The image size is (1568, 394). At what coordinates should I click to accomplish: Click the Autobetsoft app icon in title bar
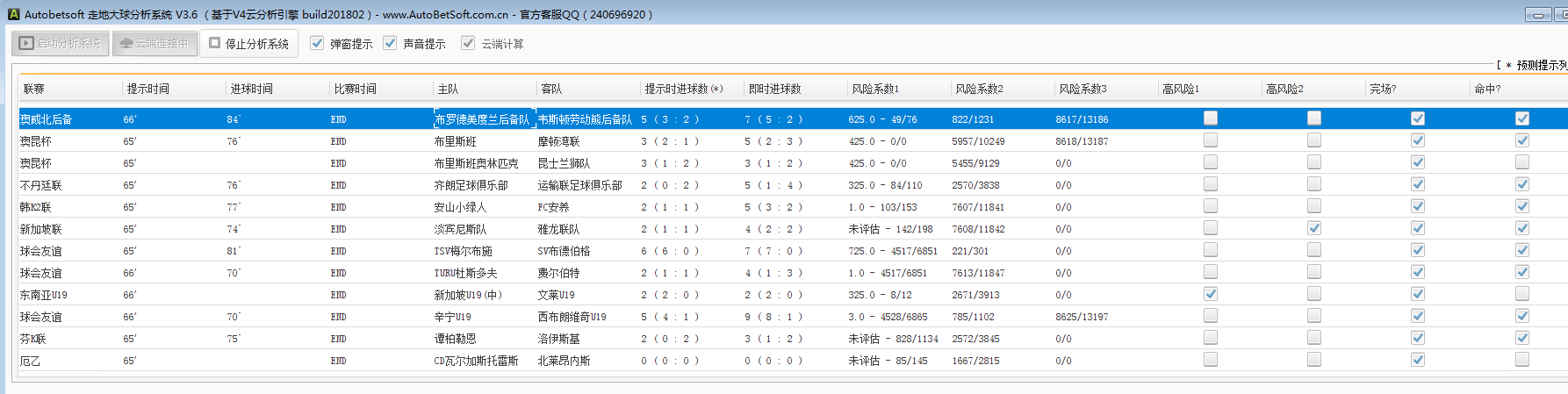point(13,14)
